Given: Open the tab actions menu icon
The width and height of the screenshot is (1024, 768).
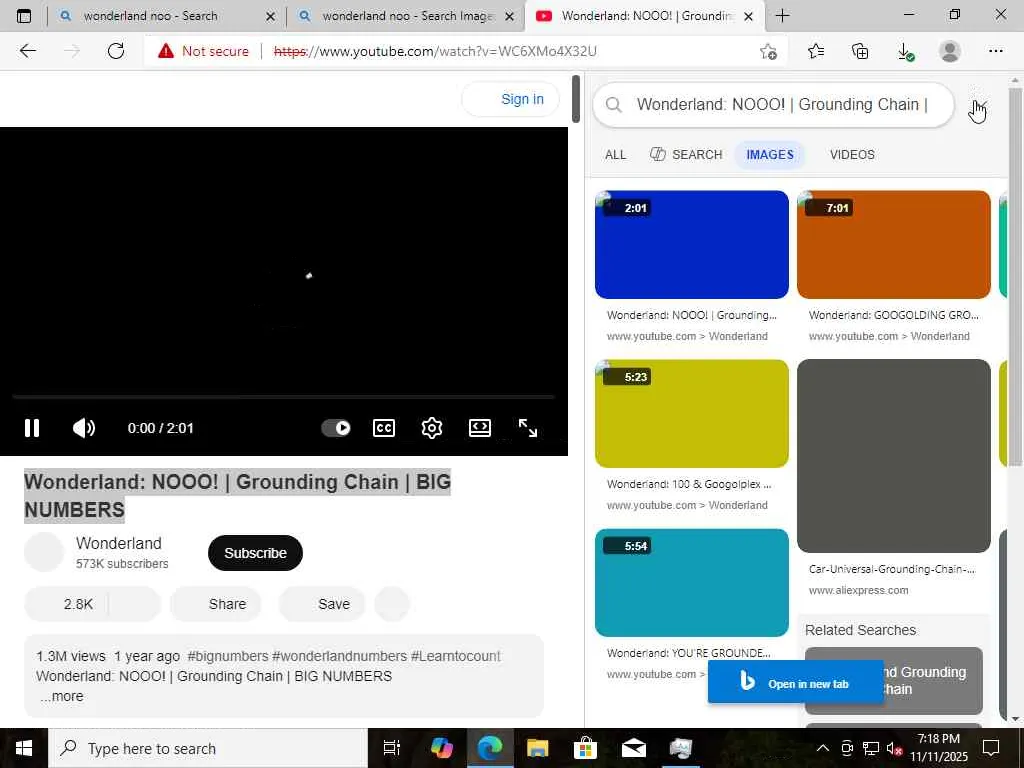Looking at the screenshot, I should coord(24,16).
